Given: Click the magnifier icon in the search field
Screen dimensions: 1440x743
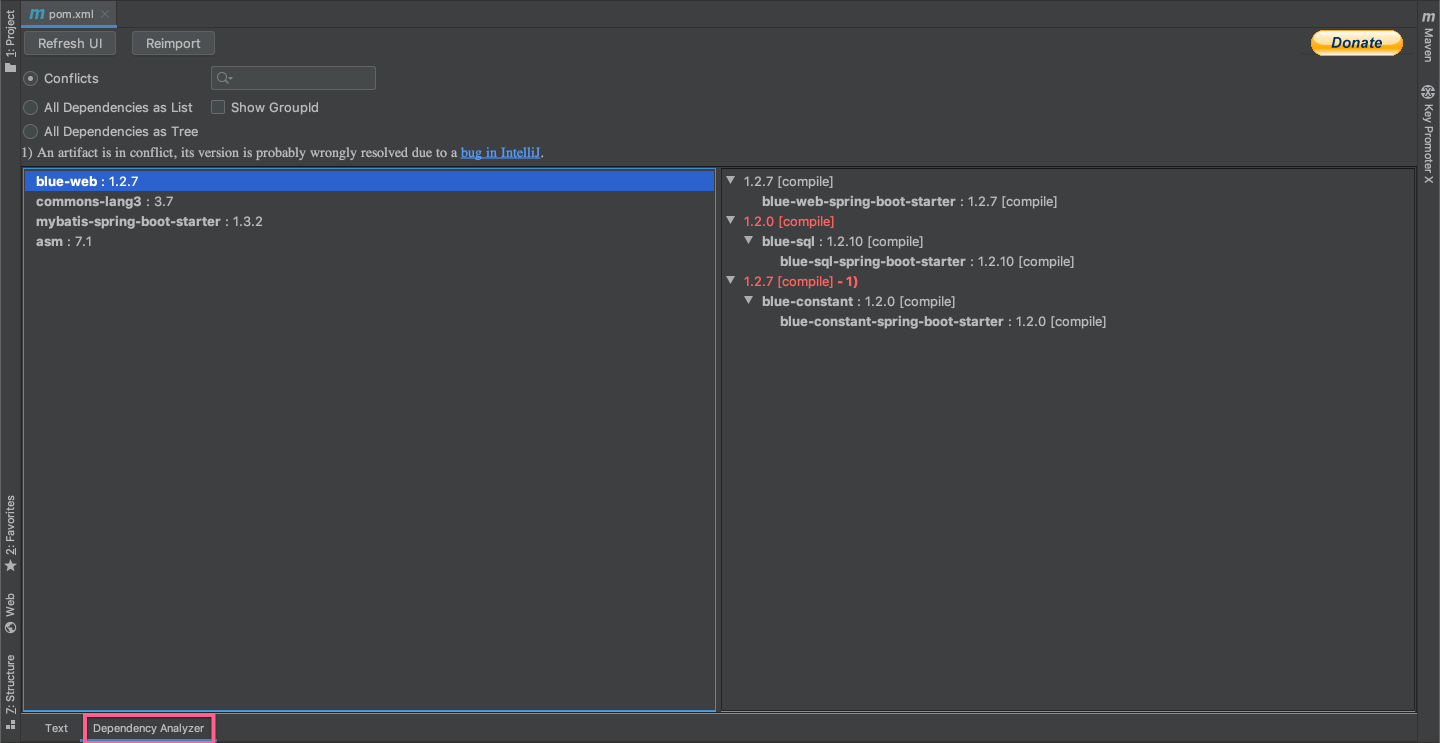Looking at the screenshot, I should pyautogui.click(x=222, y=77).
